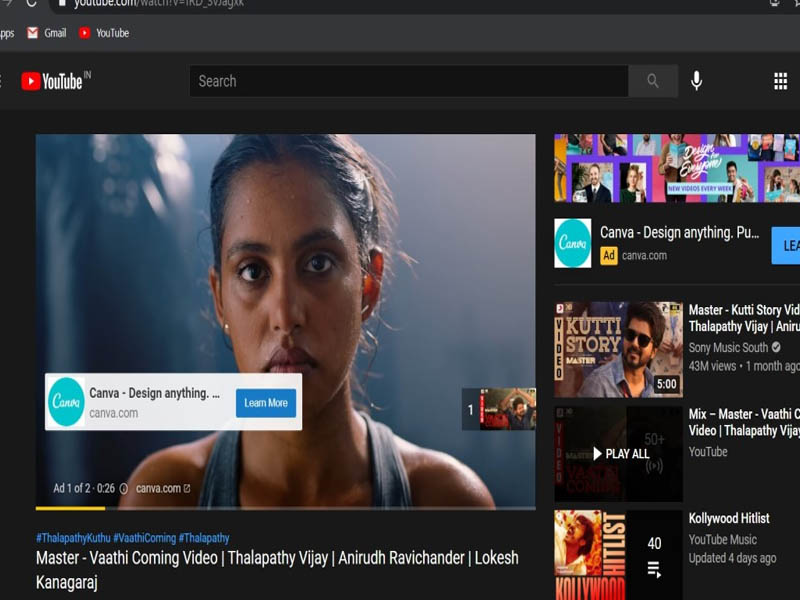The width and height of the screenshot is (800, 600).
Task: Click Learn More on video ad overlay
Action: coord(266,403)
